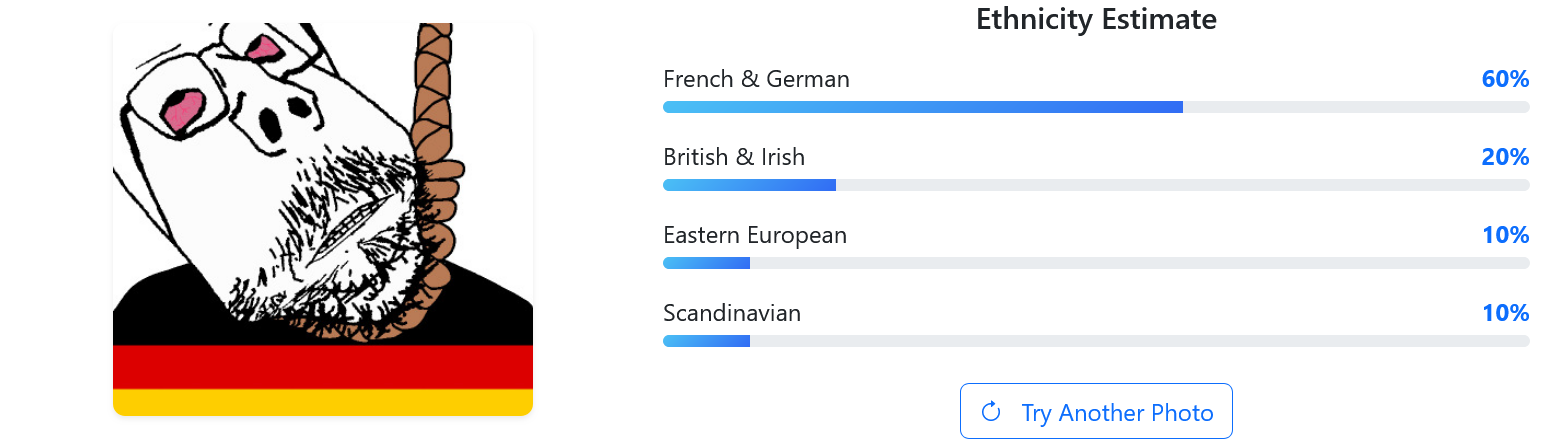The width and height of the screenshot is (1548, 439).
Task: Click the filled blue Eastern European bar
Action: pos(706,263)
